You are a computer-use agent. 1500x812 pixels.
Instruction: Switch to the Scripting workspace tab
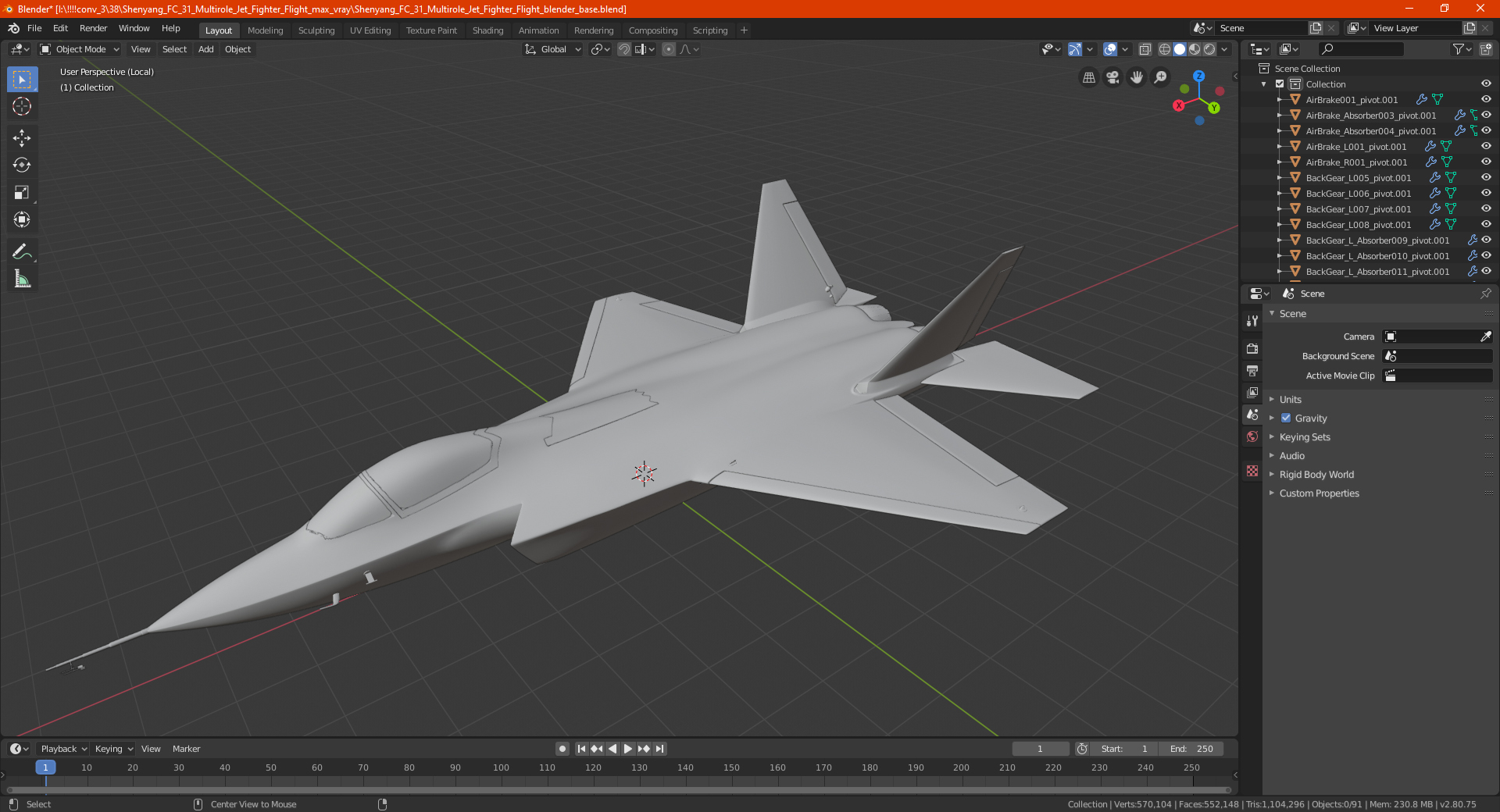(x=710, y=30)
